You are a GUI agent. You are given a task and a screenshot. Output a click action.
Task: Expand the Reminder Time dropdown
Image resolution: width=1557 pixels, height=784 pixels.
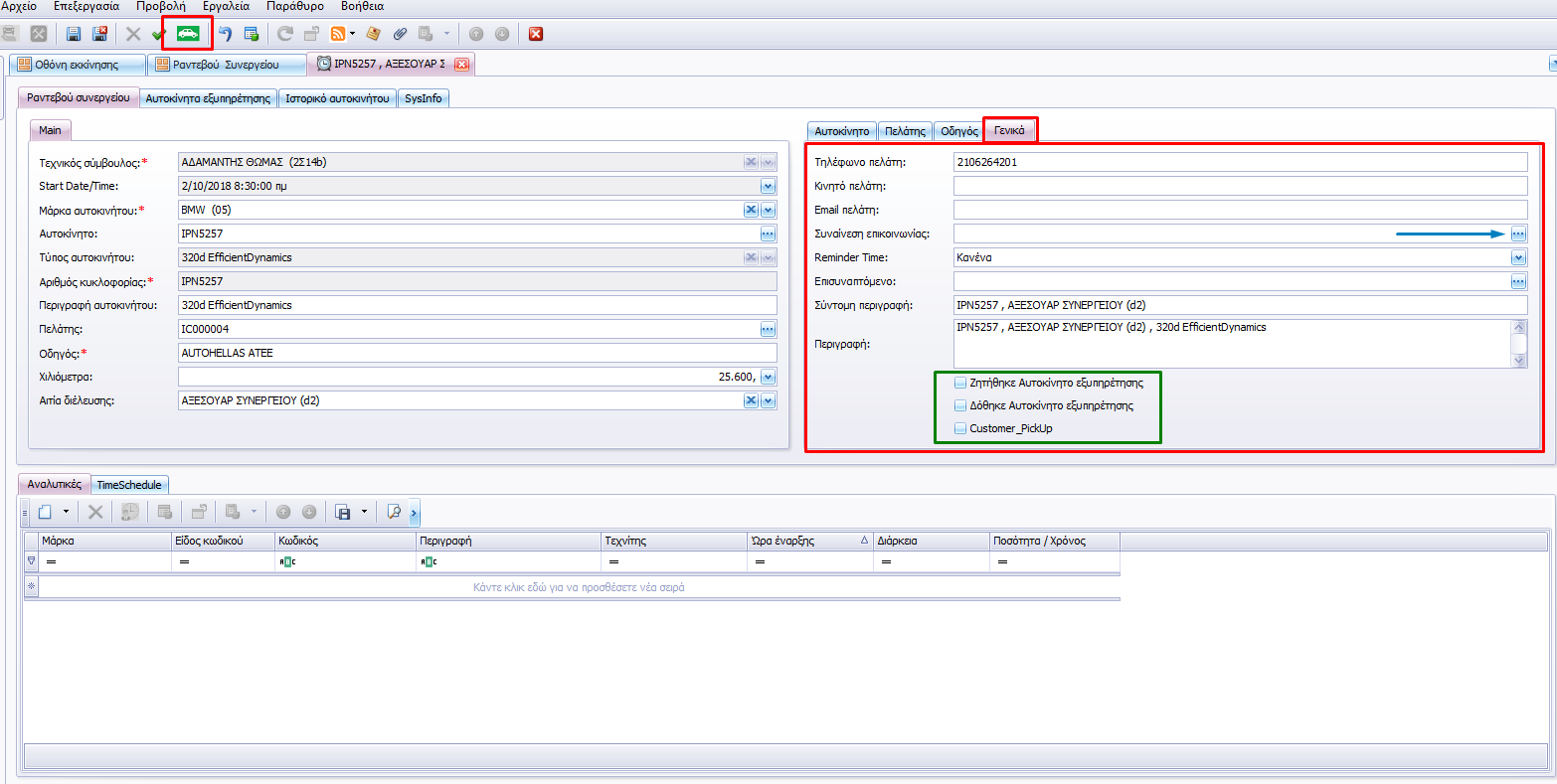(x=1518, y=257)
